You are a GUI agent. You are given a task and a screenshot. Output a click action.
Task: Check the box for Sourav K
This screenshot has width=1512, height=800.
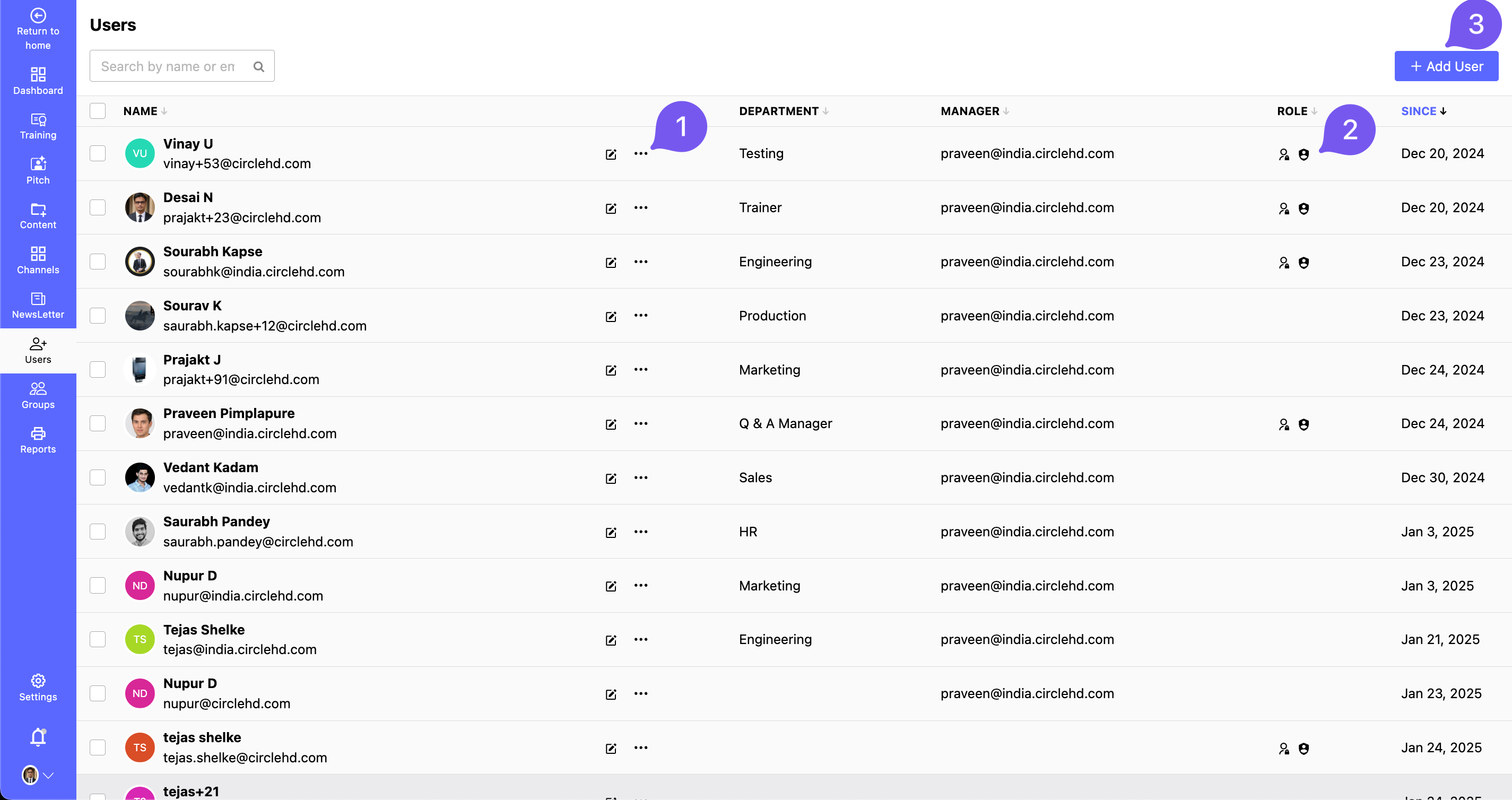click(98, 316)
